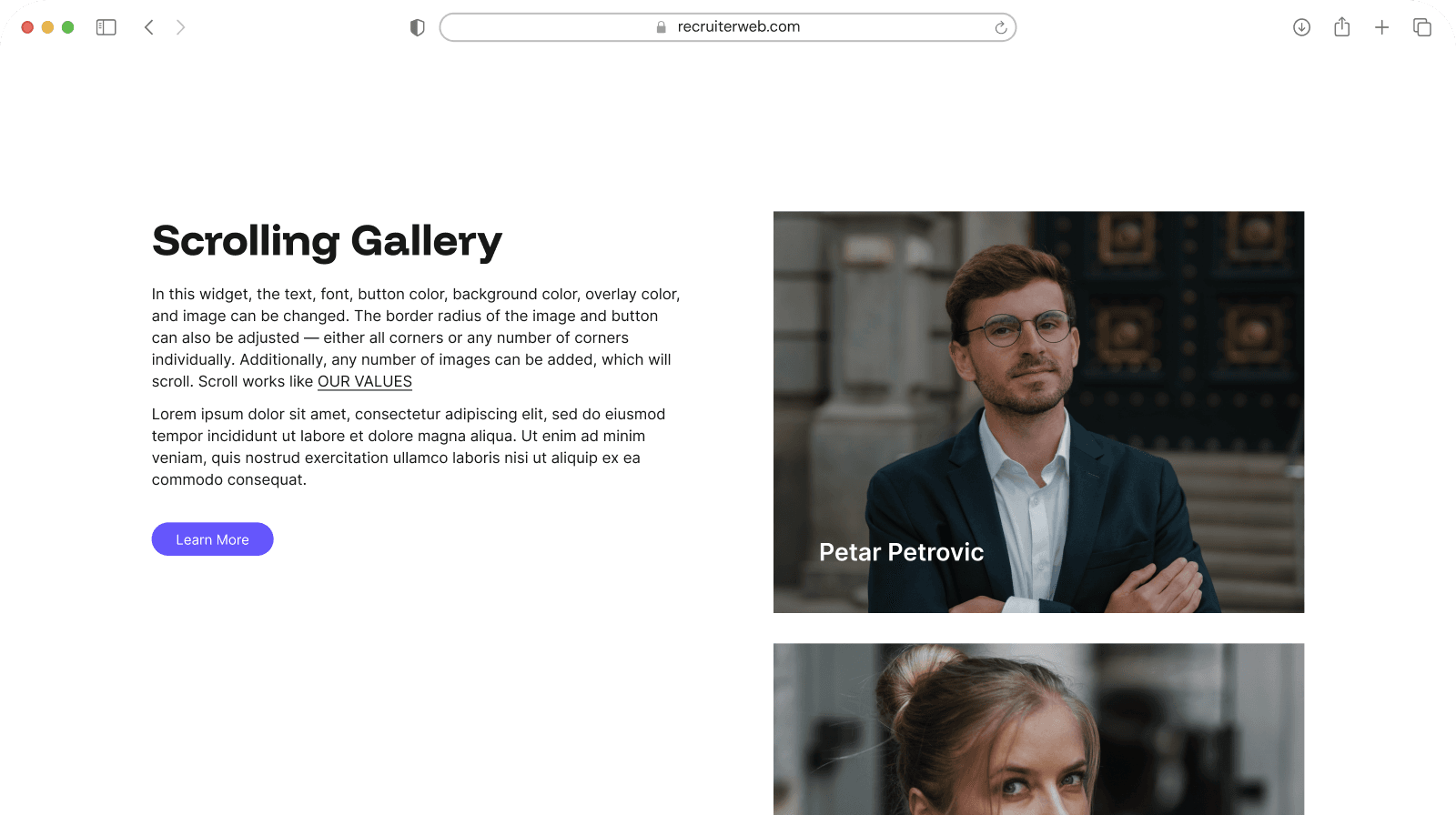The width and height of the screenshot is (1456, 815).
Task: Click the Scrolling Gallery heading
Action: [326, 241]
